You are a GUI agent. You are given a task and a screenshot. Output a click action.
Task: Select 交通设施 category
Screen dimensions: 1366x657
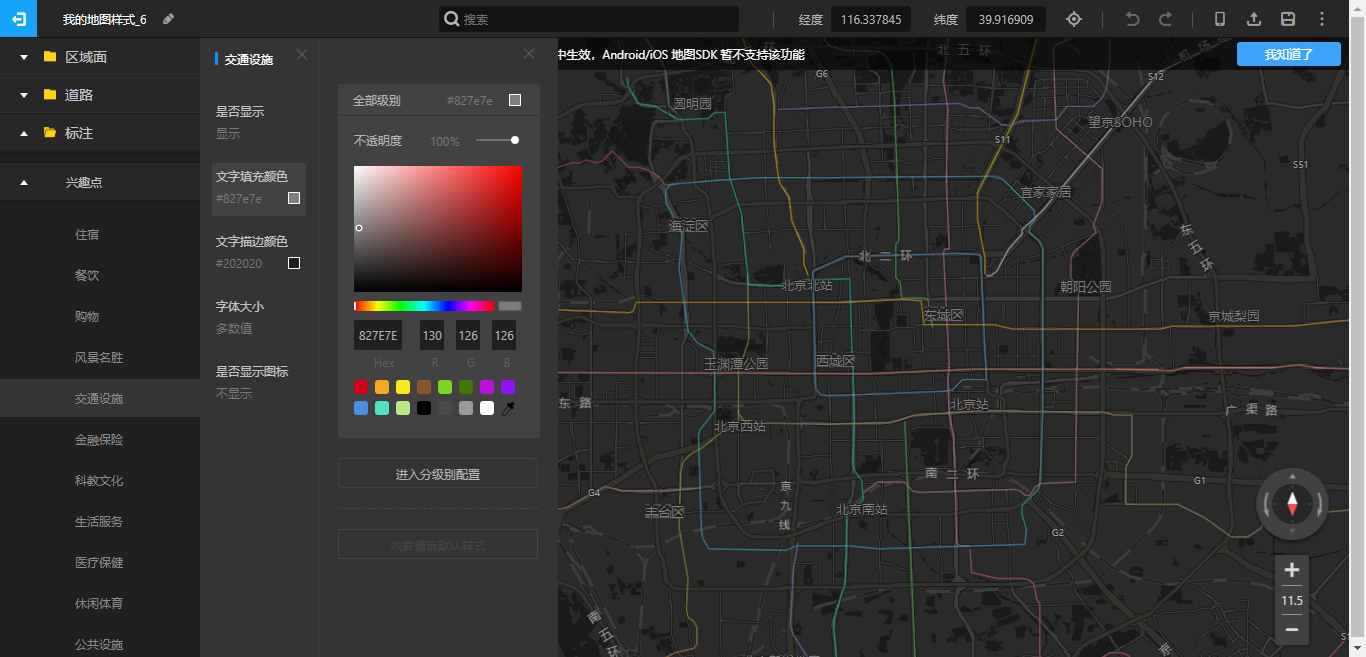click(100, 399)
